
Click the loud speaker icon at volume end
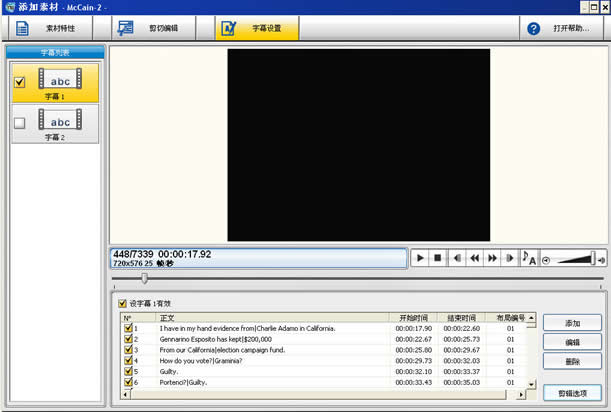[x=602, y=260]
